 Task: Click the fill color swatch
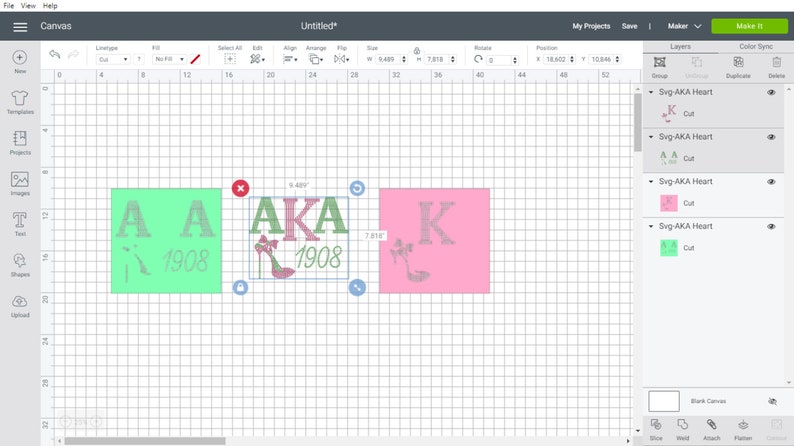point(195,59)
